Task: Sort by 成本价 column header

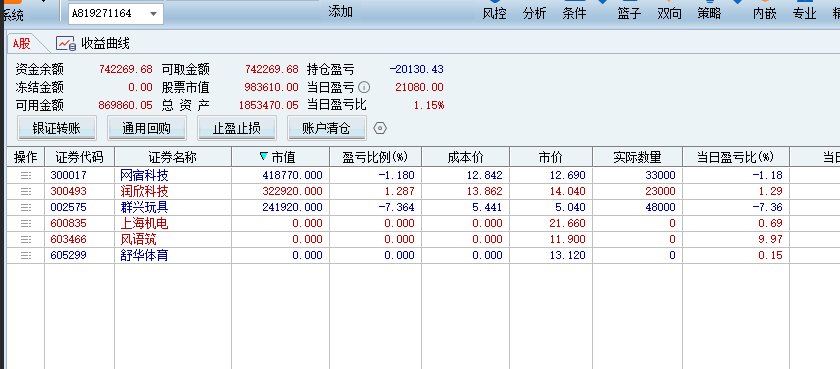Action: [465, 157]
